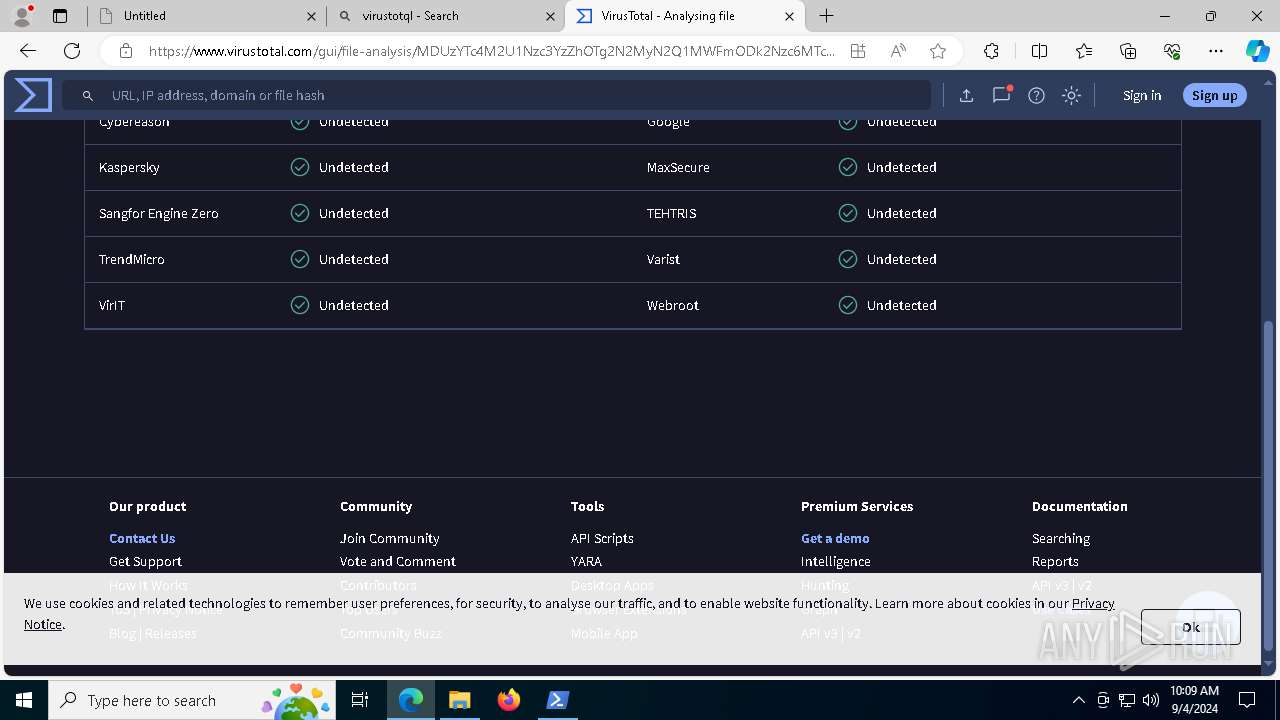Click the upload file icon

pos(966,95)
